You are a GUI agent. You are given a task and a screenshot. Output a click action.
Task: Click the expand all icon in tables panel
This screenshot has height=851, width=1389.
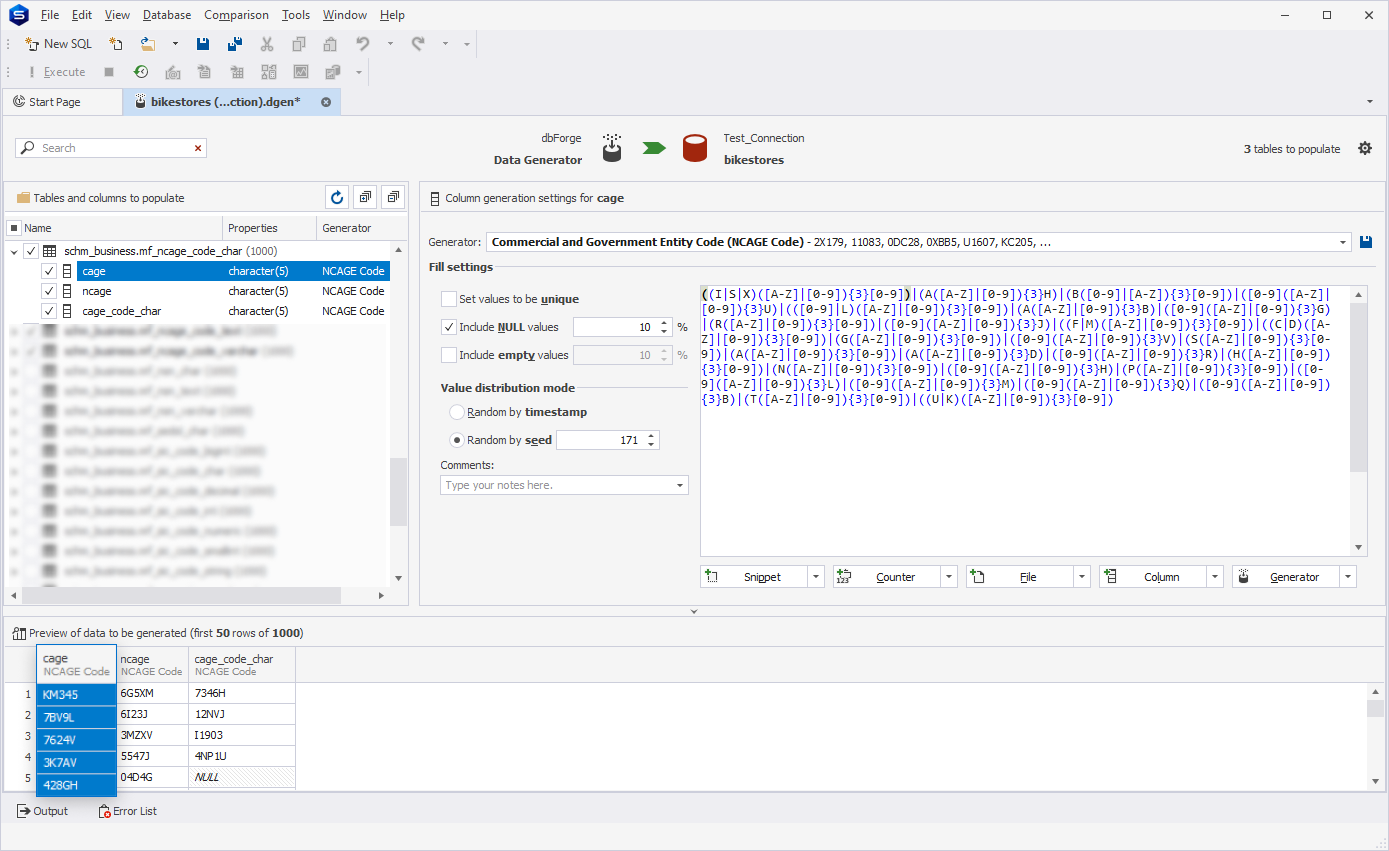click(365, 198)
